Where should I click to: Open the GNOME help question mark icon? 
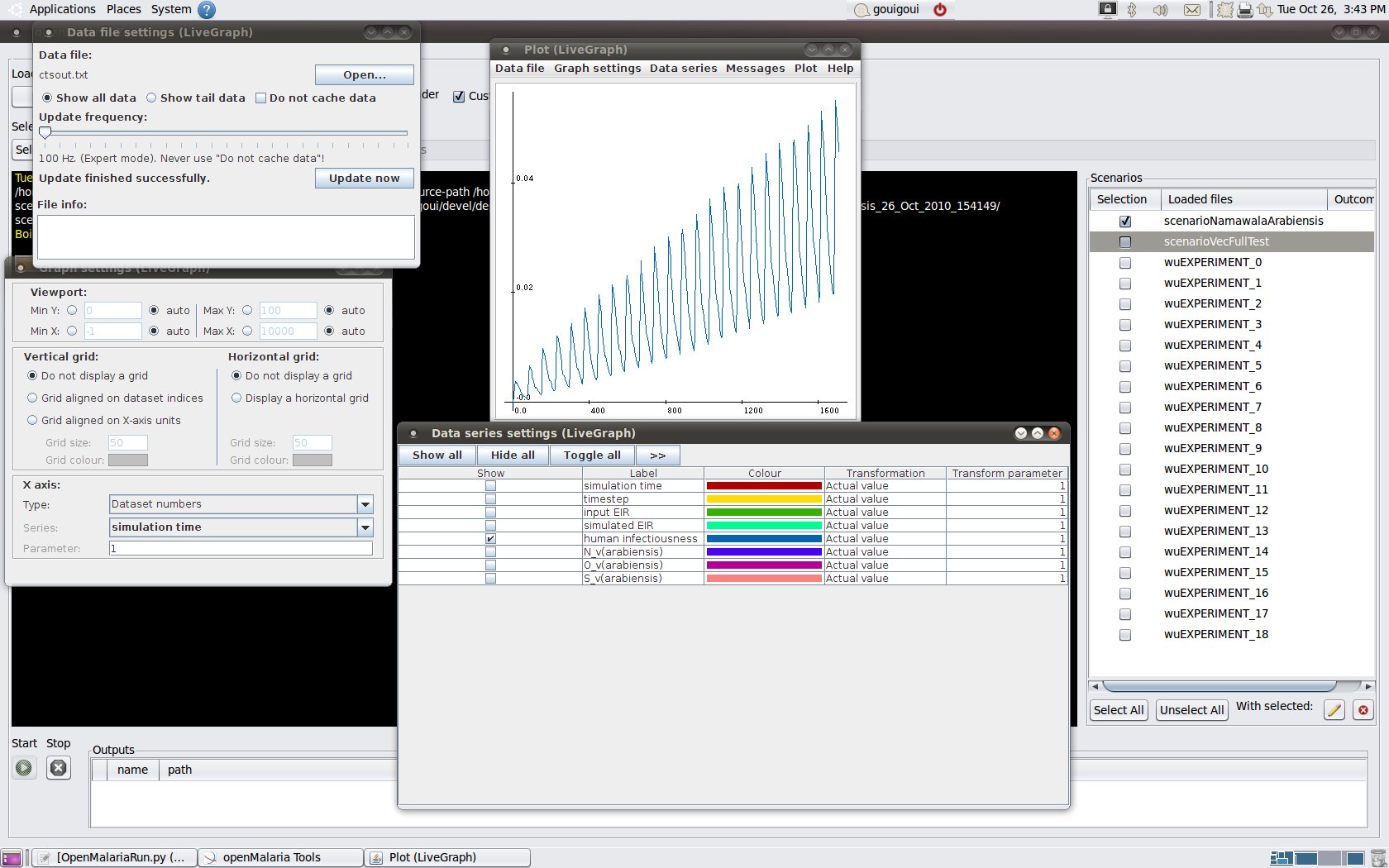point(207,10)
